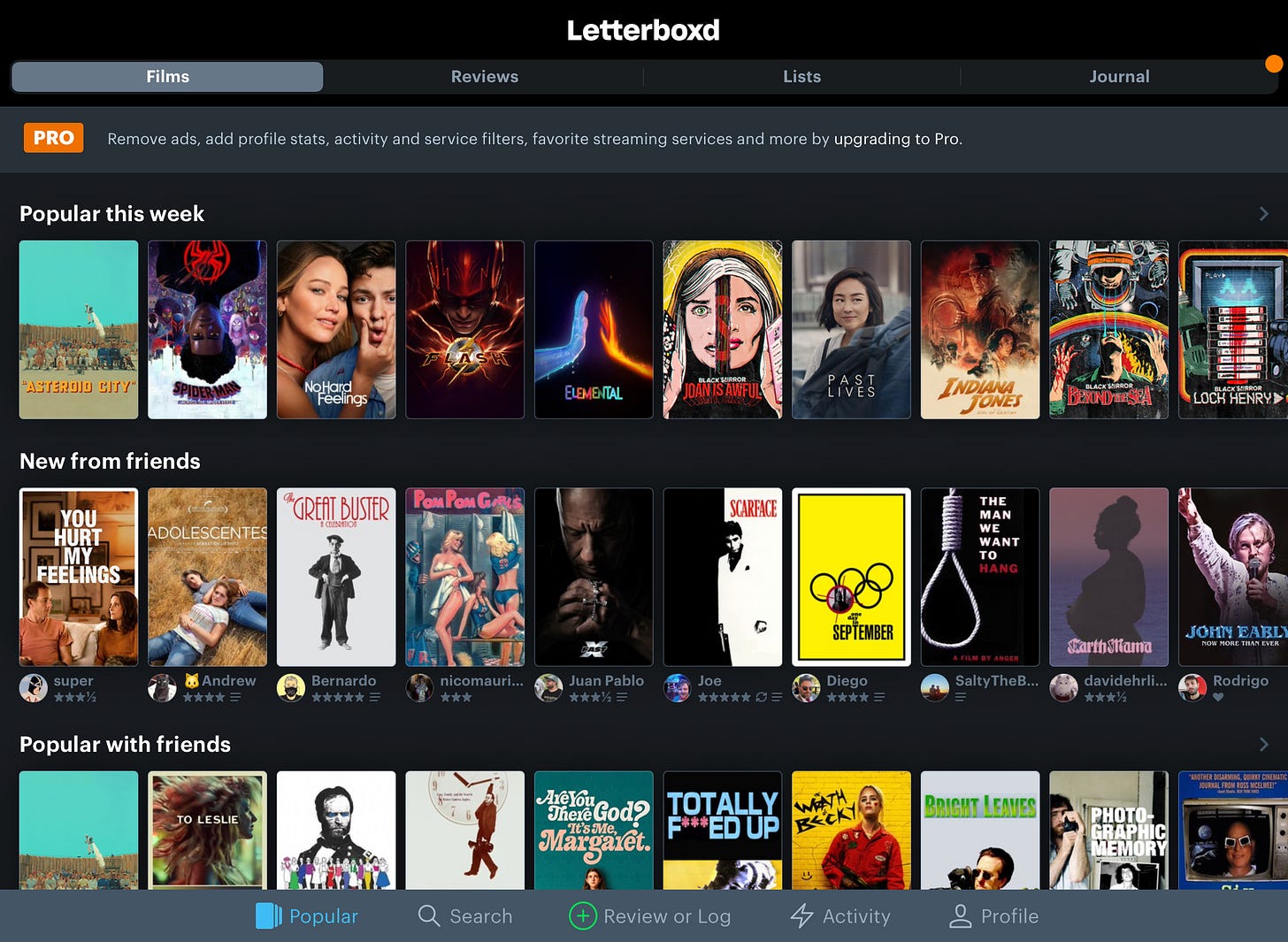Open the One Day in September poster
Screen dimensions: 1288x942
point(851,578)
